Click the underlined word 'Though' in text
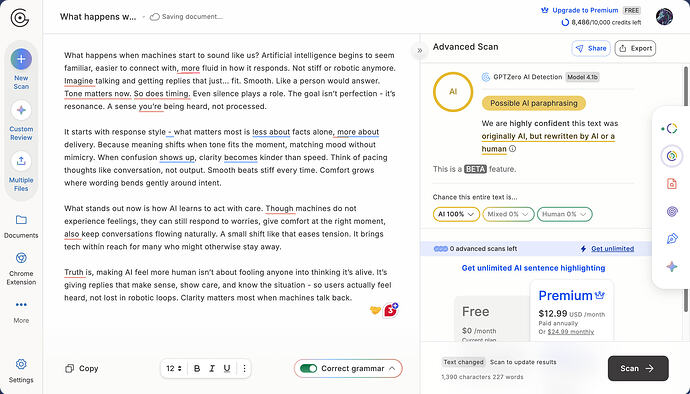Image resolution: width=690 pixels, height=394 pixels. click(x=279, y=209)
